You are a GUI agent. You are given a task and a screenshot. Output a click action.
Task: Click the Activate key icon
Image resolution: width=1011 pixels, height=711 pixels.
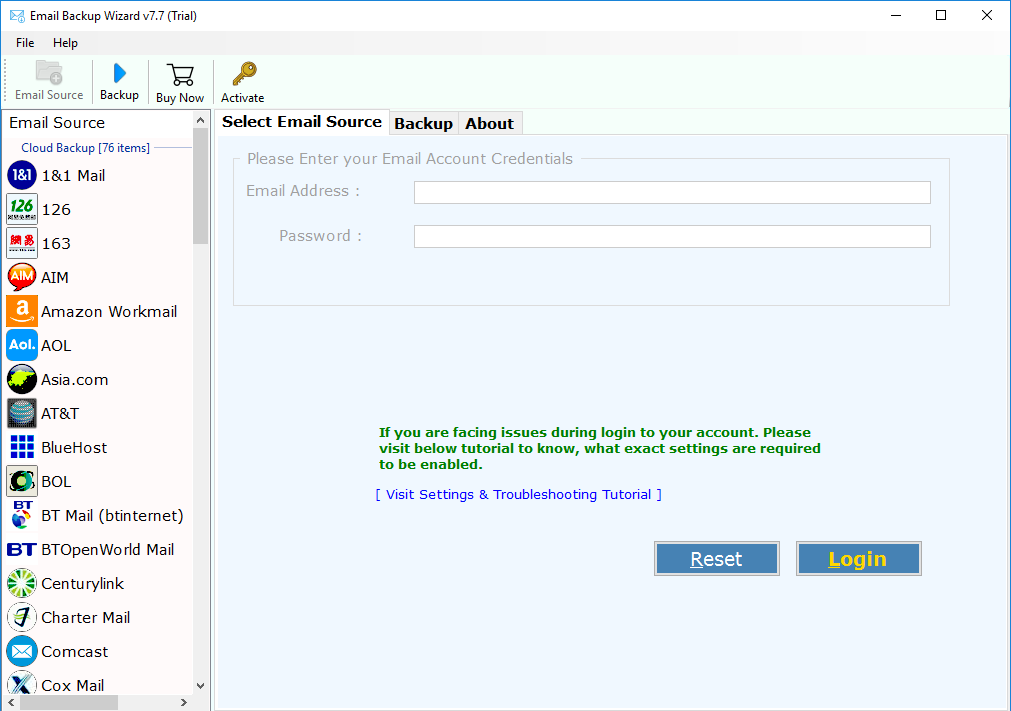(x=244, y=74)
